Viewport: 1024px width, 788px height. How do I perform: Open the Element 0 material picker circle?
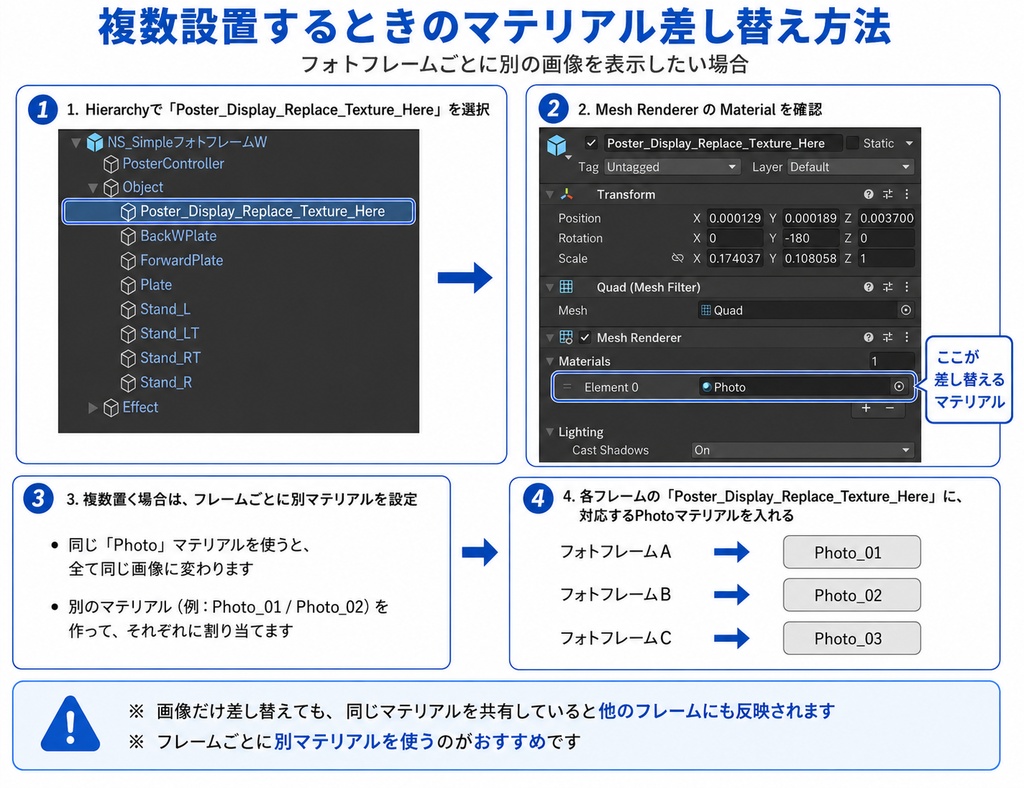899,387
